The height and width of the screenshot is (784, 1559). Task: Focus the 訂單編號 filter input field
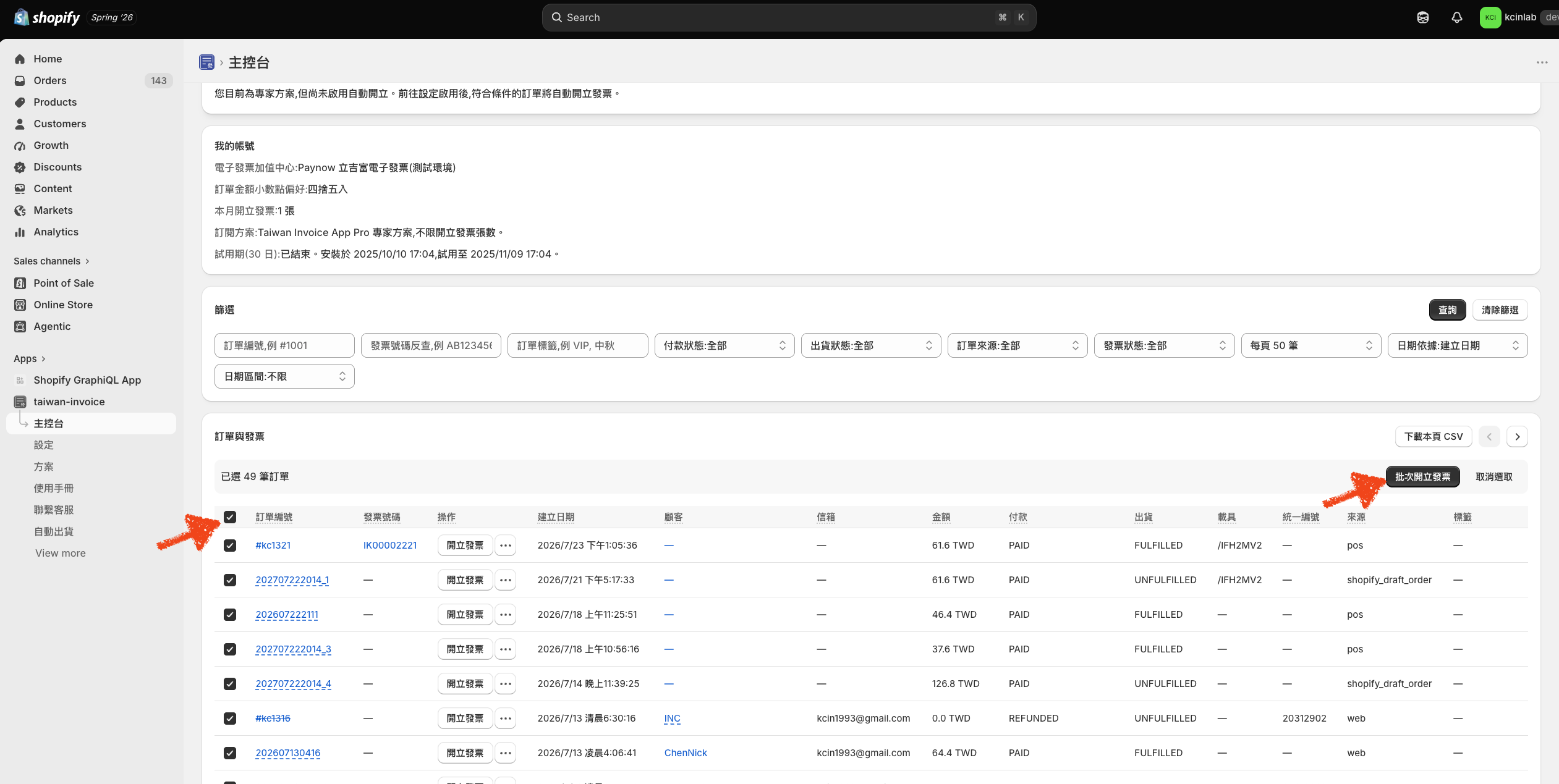point(284,345)
